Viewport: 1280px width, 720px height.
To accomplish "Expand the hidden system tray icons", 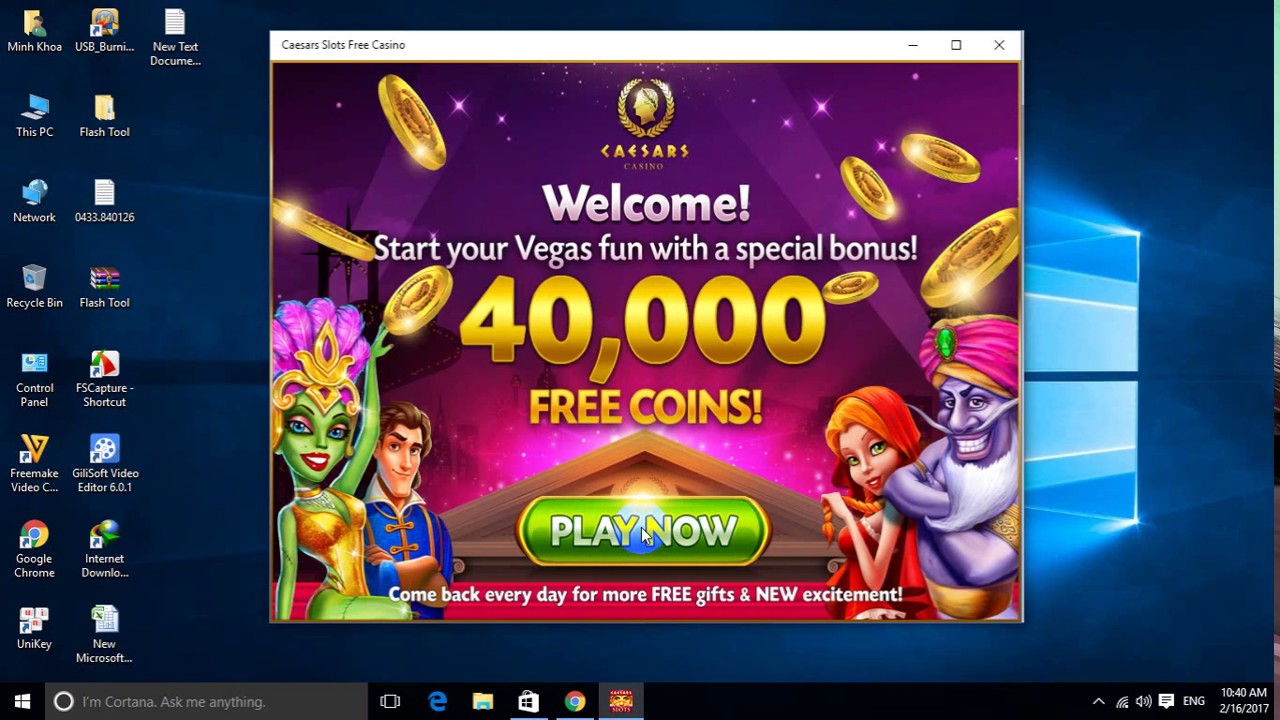I will pyautogui.click(x=1098, y=701).
